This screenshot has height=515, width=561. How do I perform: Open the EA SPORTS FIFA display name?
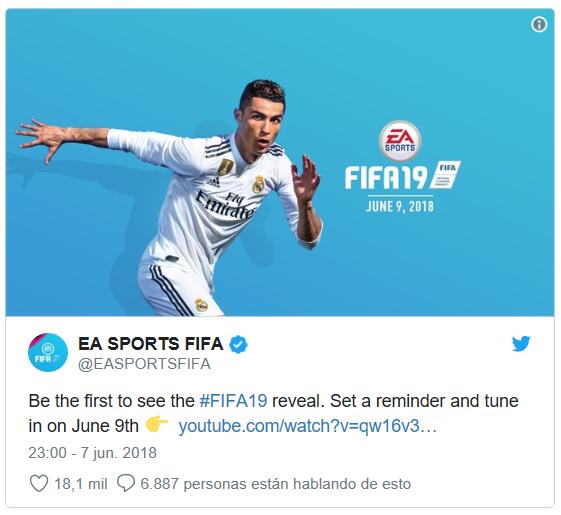pos(151,344)
